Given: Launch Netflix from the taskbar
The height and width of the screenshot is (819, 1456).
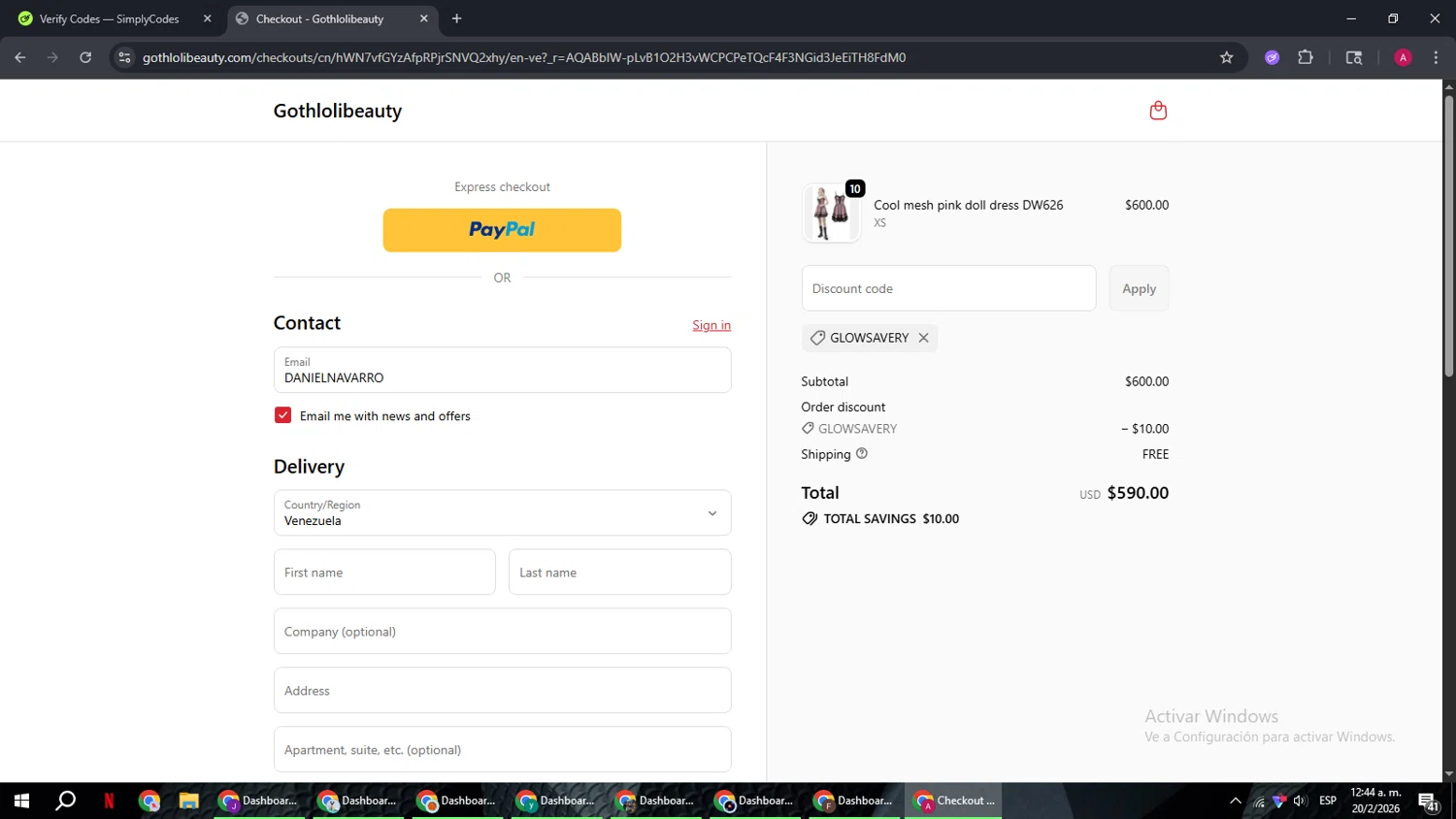Looking at the screenshot, I should pyautogui.click(x=109, y=801).
